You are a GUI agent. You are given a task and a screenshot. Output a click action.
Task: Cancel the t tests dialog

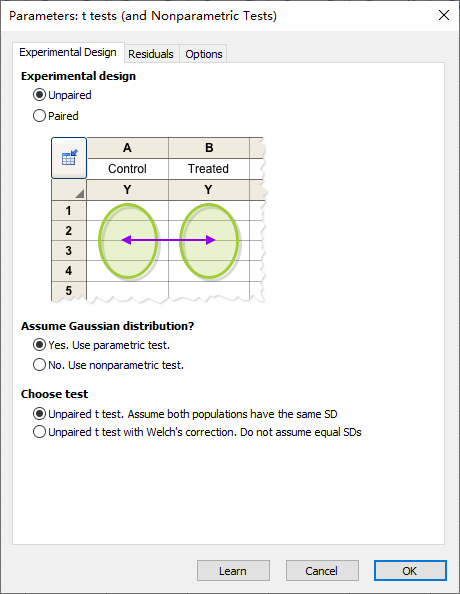point(322,571)
